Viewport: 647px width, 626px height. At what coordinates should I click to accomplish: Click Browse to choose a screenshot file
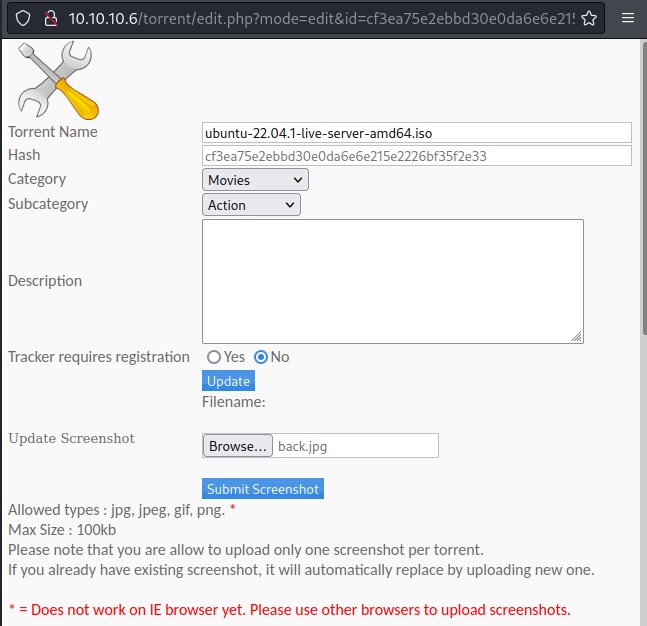[237, 446]
